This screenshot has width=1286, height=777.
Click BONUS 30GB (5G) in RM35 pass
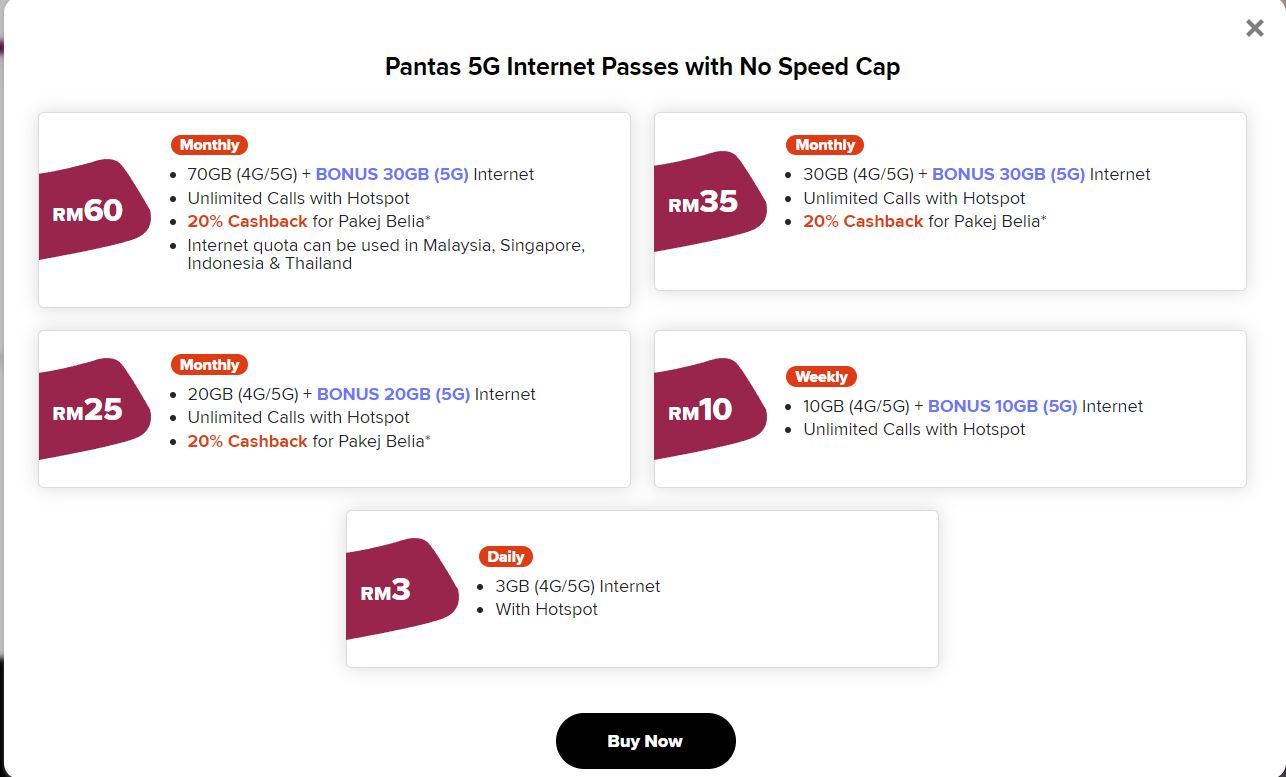[1008, 174]
